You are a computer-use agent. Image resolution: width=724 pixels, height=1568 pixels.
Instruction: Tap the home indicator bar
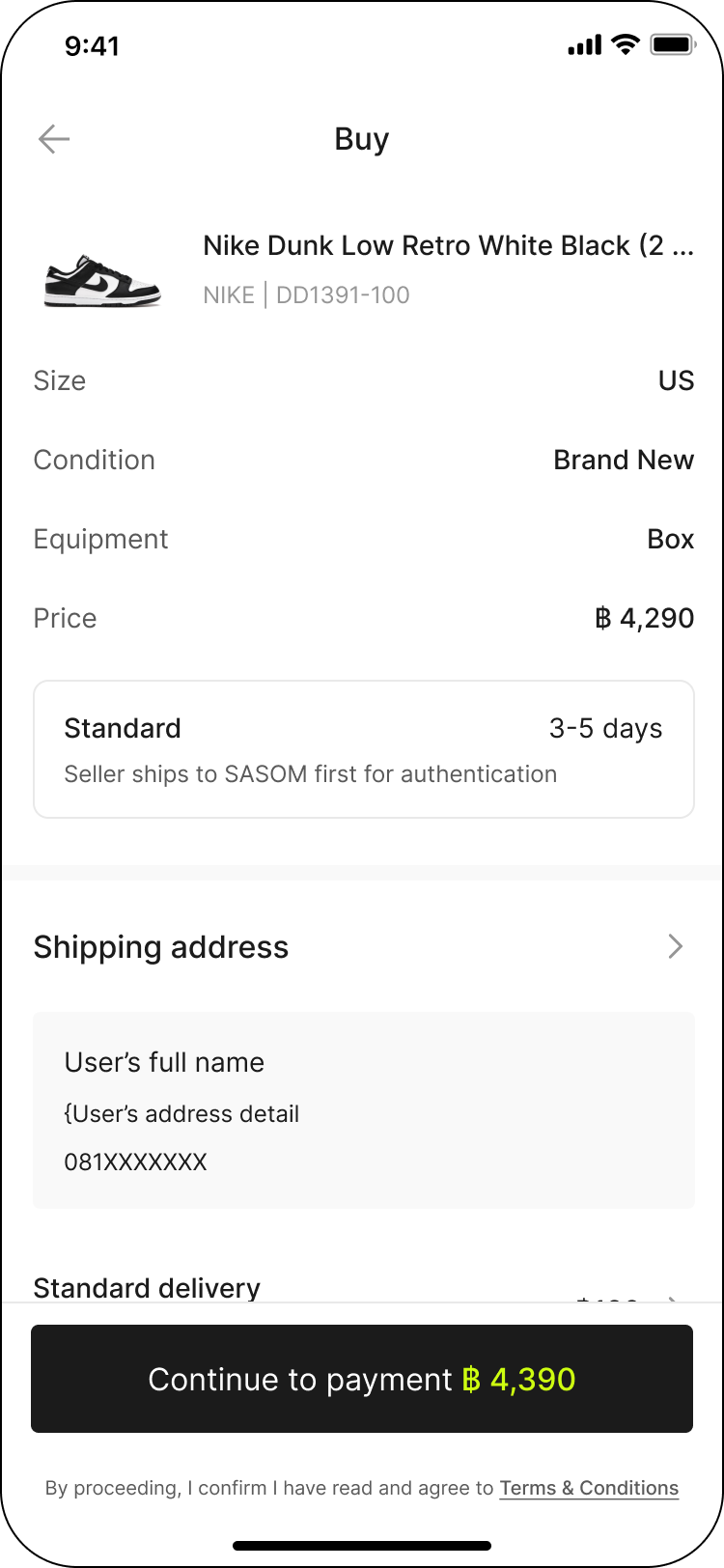click(362, 1545)
